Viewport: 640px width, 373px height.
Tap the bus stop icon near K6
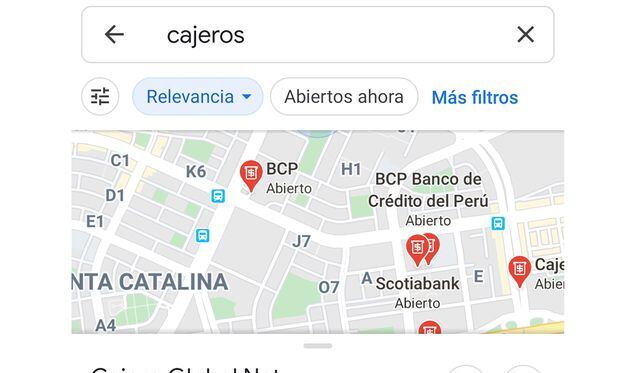[x=218, y=196]
